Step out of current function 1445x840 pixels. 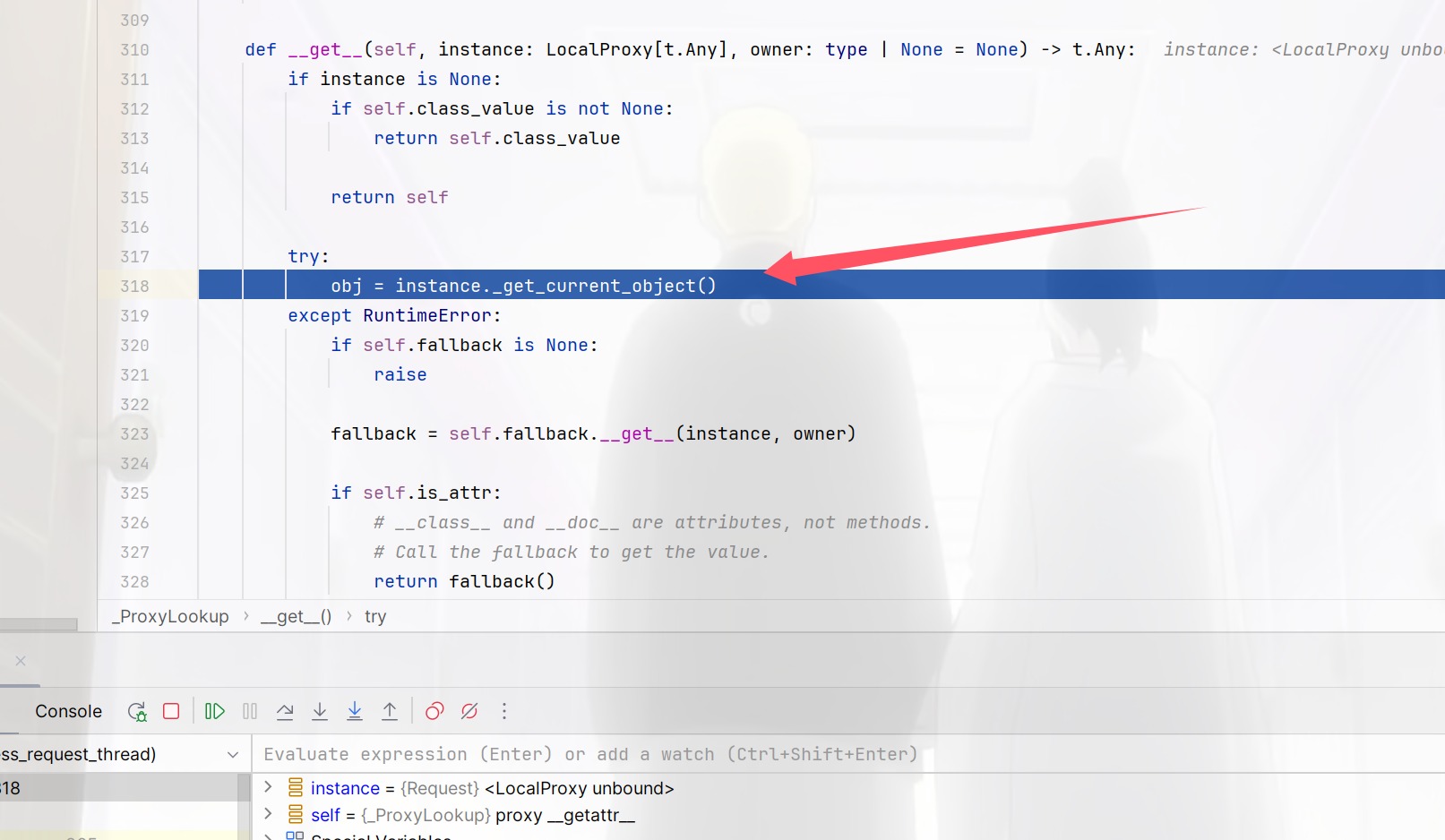(x=390, y=711)
